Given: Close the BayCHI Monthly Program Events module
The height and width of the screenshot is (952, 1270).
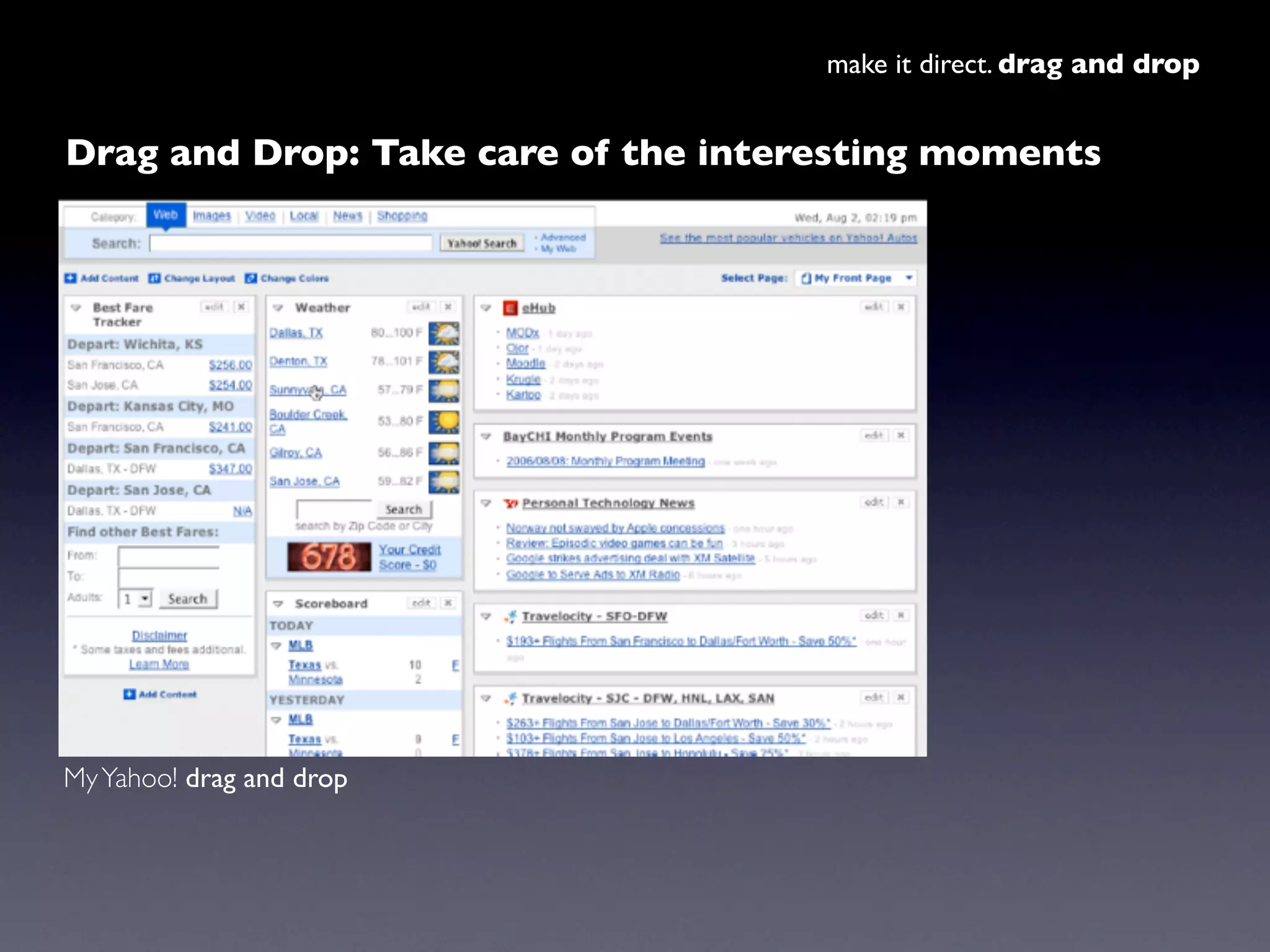Looking at the screenshot, I should pyautogui.click(x=901, y=436).
